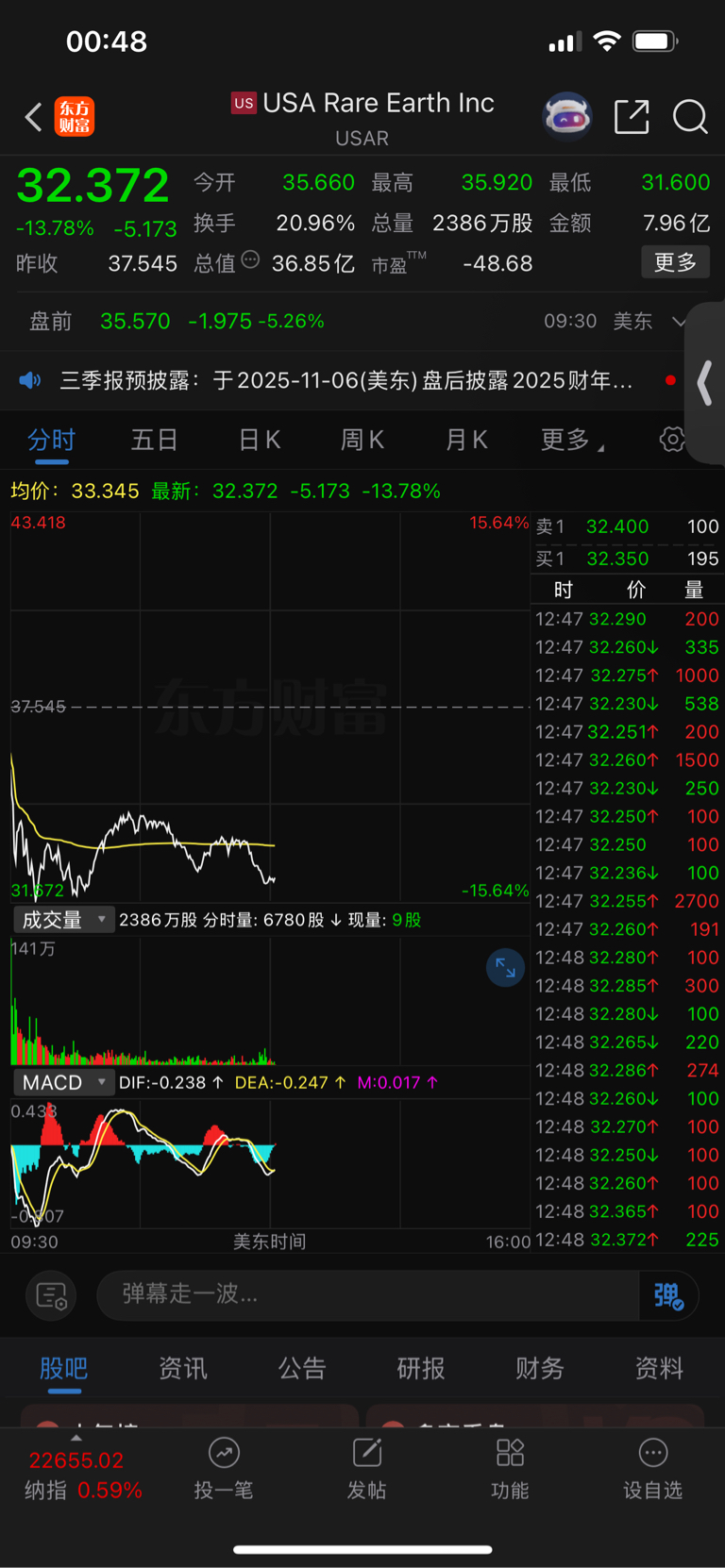Tap the share export icon
Screen dimensions: 725x1568
click(632, 117)
